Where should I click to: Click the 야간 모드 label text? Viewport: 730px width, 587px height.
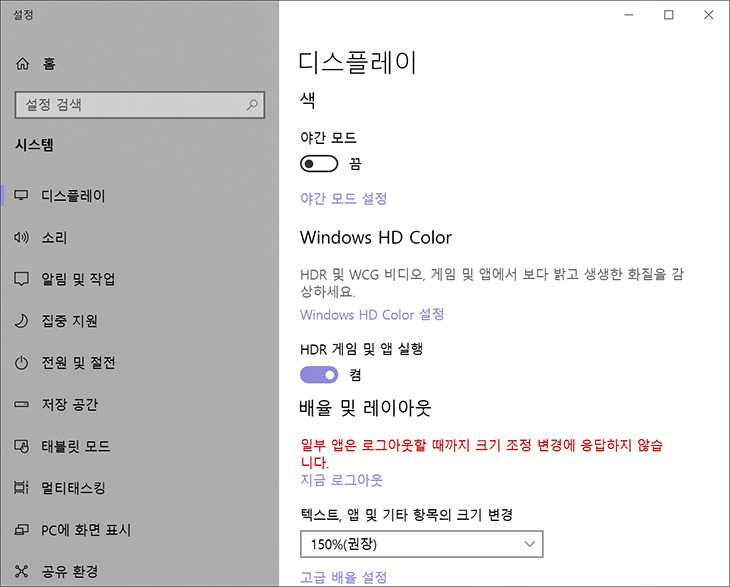328,138
